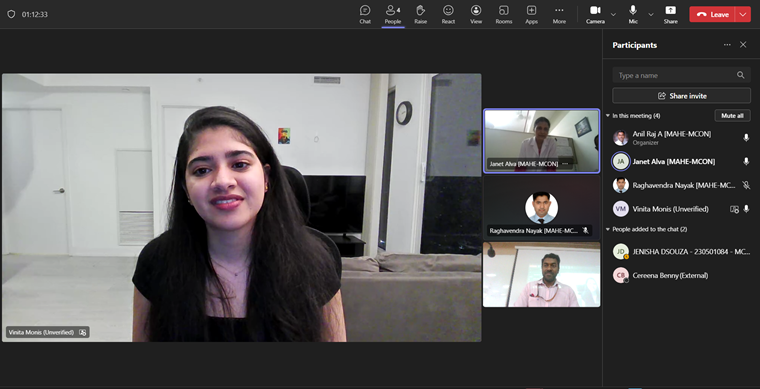Viewport: 760px width, 389px height.
Task: Collapse People added to the chat section
Action: [608, 229]
